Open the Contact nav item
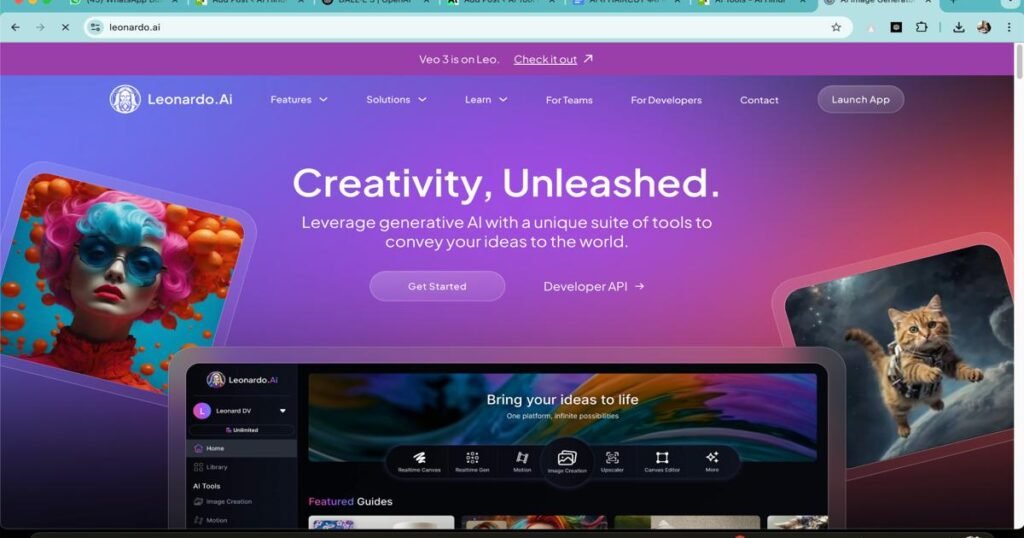The image size is (1024, 538). point(759,100)
